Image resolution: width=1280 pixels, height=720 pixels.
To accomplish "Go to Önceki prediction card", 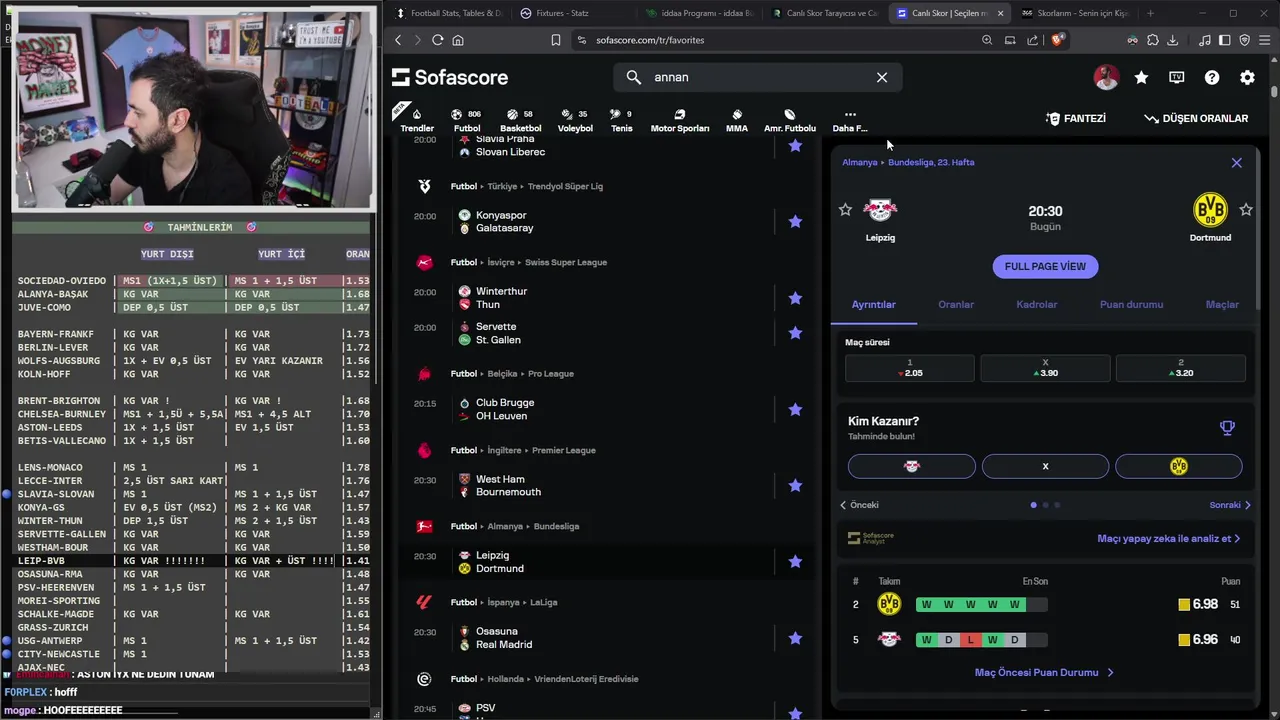I will tap(859, 505).
